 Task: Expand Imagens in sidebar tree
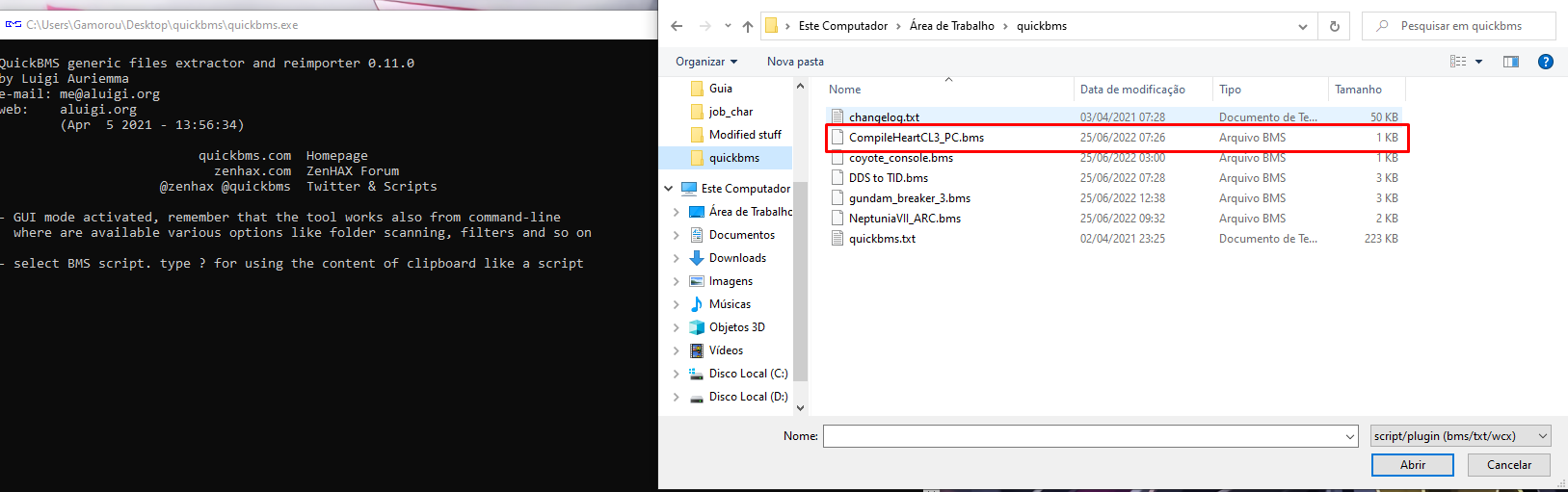pos(676,281)
